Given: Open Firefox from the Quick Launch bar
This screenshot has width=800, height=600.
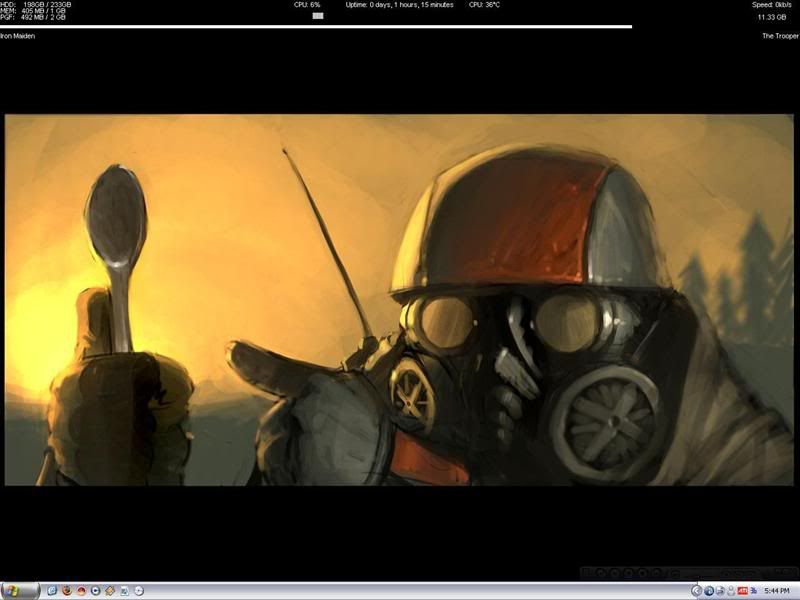Looking at the screenshot, I should point(67,591).
